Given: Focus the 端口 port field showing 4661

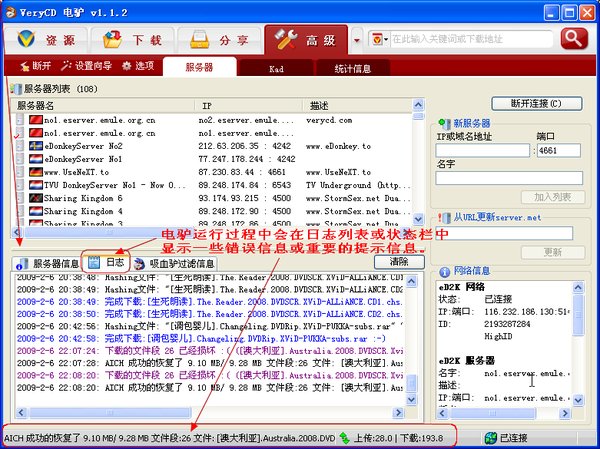Looking at the screenshot, I should tap(558, 150).
